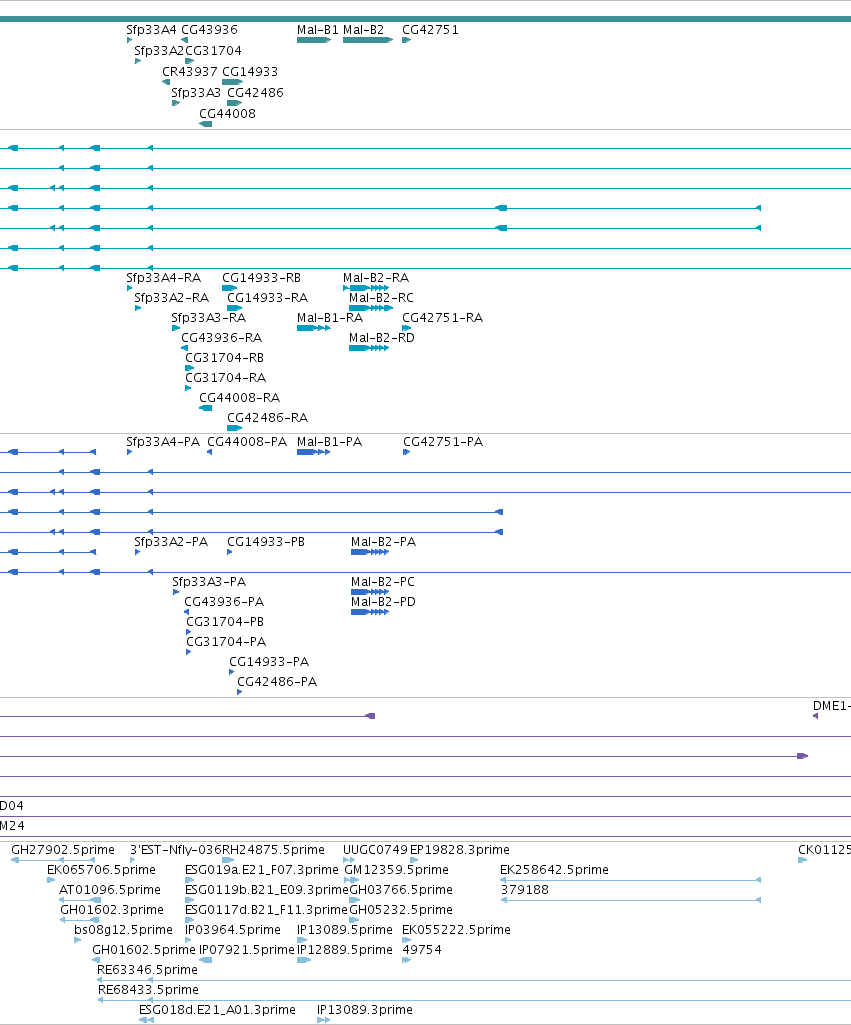Select transcript CG31704-RA label
Image resolution: width=851 pixels, height=1025 pixels.
point(225,378)
